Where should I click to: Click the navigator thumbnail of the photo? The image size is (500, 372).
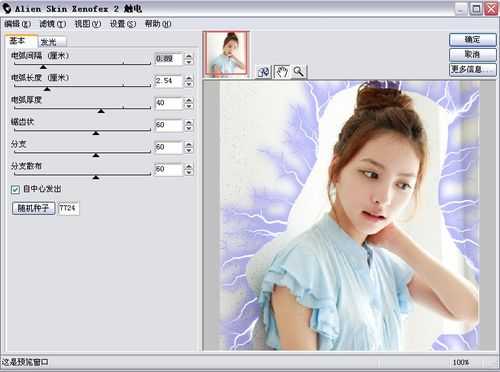pos(226,53)
